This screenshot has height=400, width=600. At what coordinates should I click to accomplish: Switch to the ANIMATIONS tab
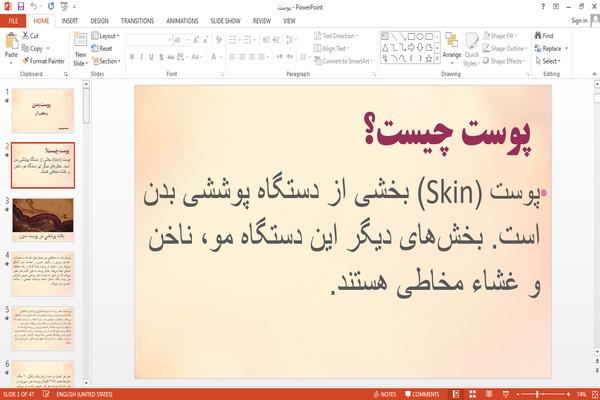point(182,21)
